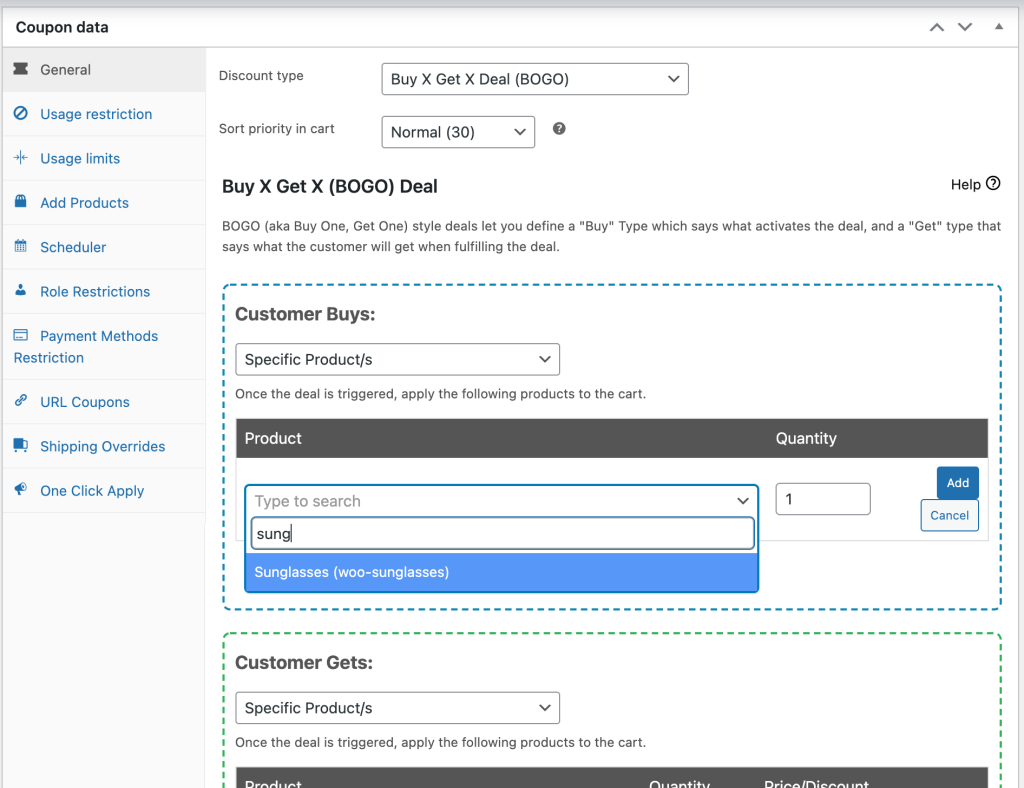Click the Coupon data panel title

point(62,27)
